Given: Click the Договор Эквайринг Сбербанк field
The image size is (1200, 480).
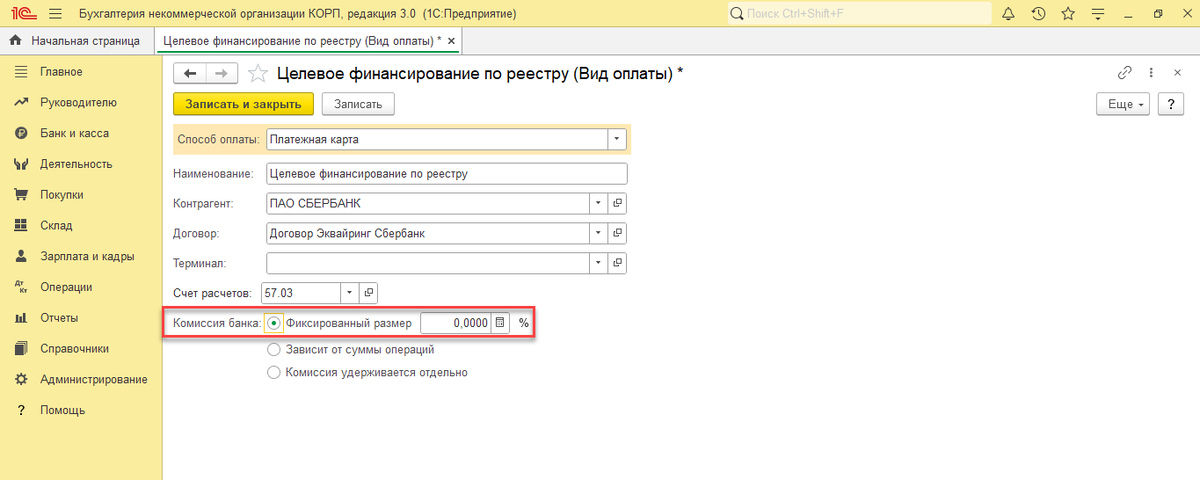Looking at the screenshot, I should click(x=428, y=233).
